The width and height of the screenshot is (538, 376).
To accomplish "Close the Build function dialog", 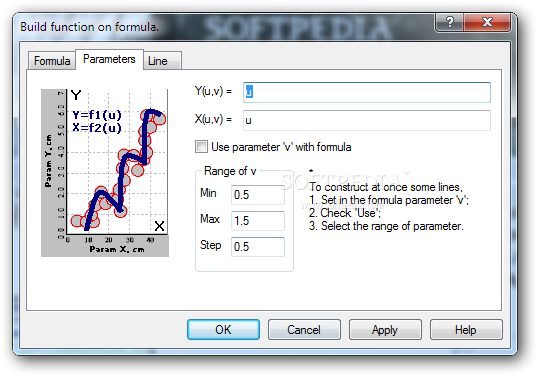I will [x=487, y=22].
